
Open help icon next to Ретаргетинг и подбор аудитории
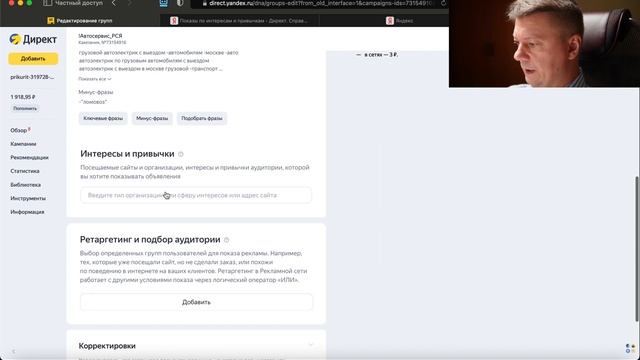(227, 240)
